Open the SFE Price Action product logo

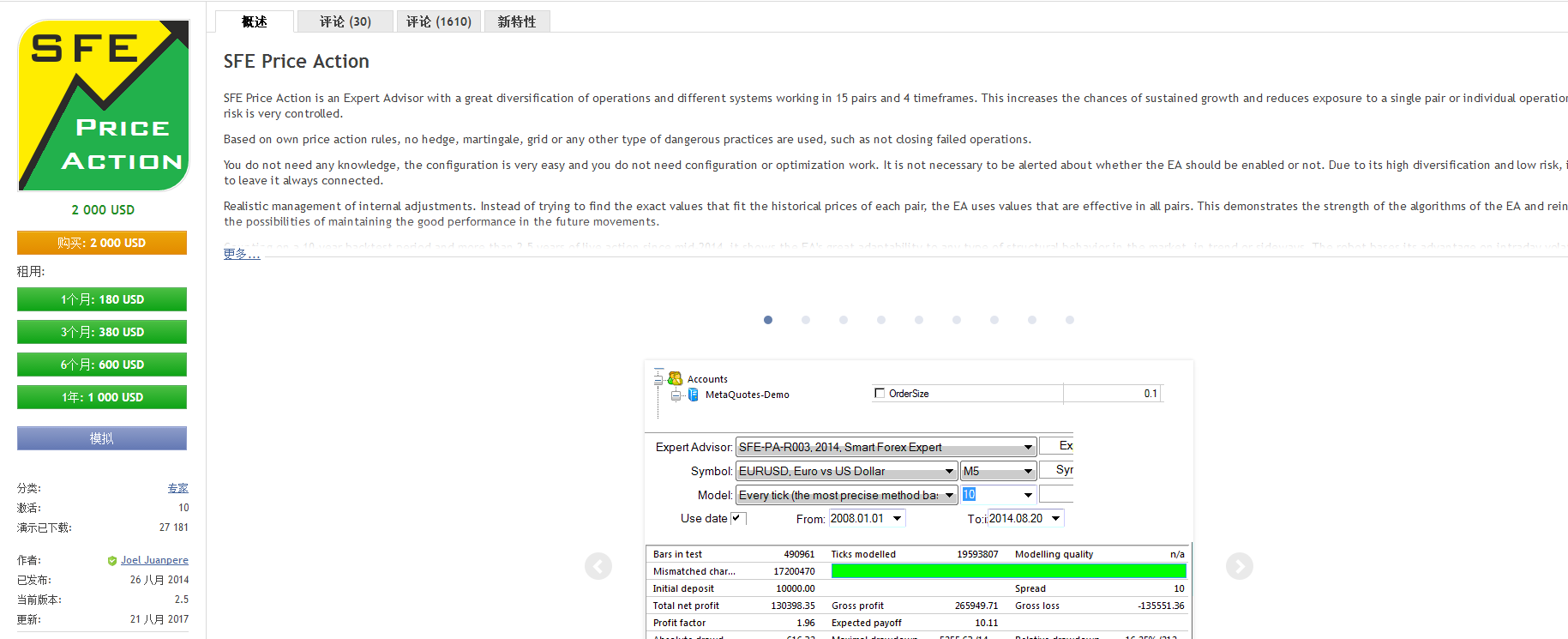click(x=104, y=105)
